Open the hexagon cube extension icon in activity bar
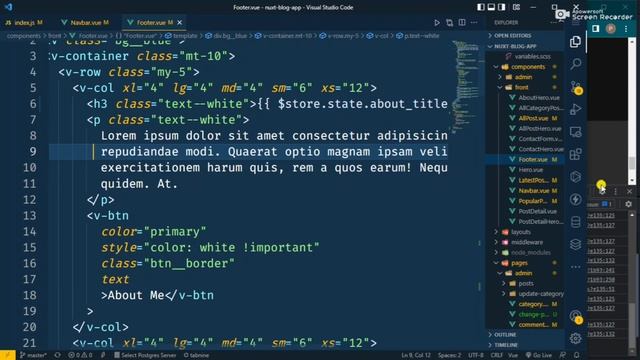Screen dimensions: 640x360 (576, 177)
